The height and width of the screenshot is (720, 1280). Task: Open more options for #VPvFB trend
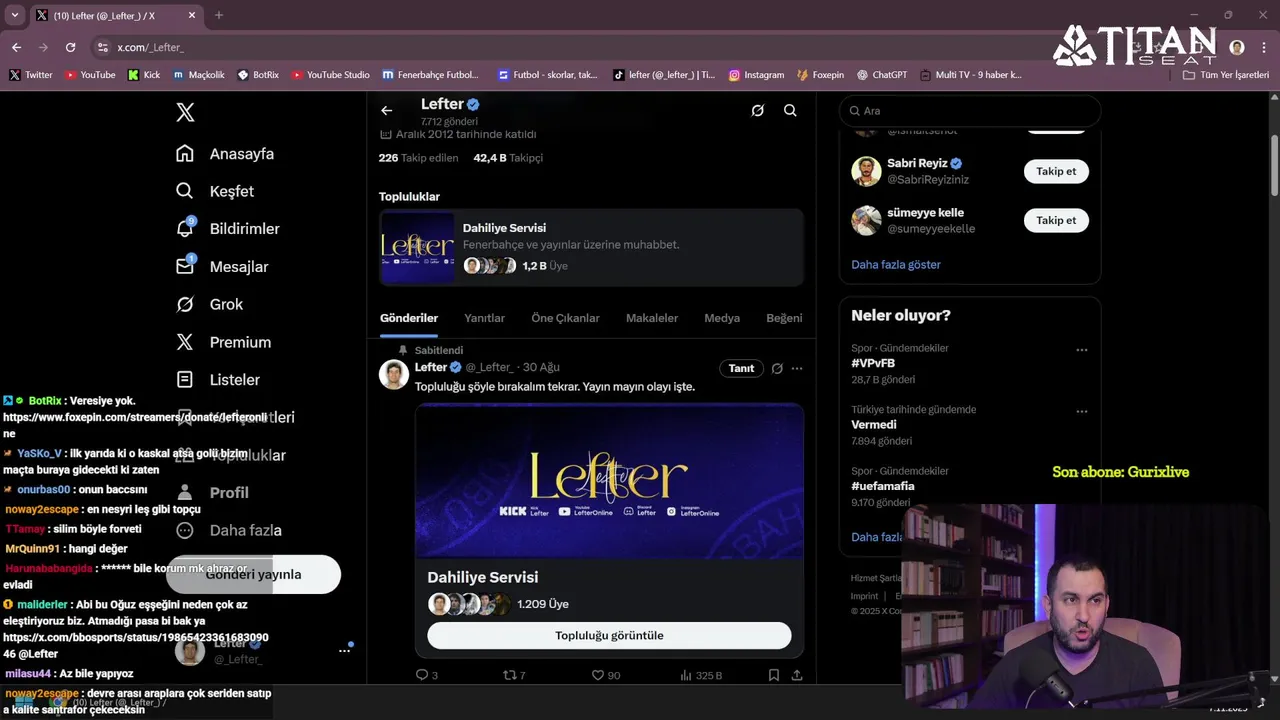point(1081,350)
